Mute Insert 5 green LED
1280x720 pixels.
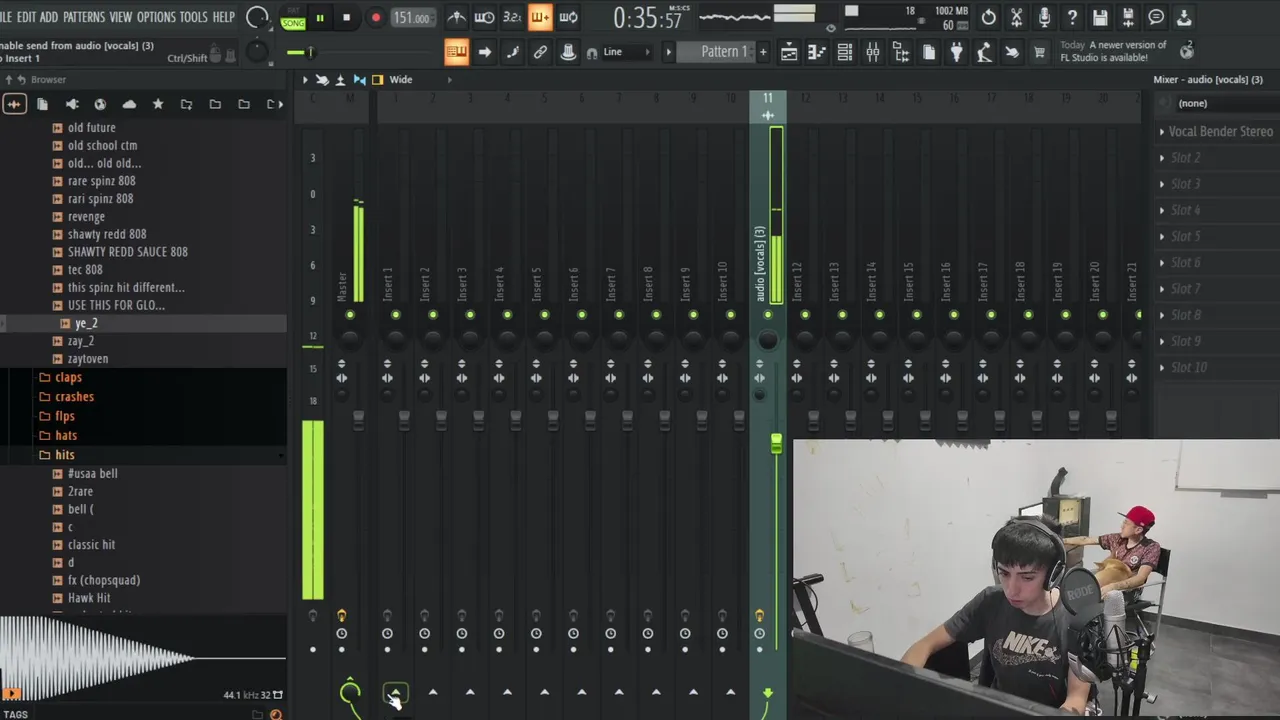click(544, 315)
